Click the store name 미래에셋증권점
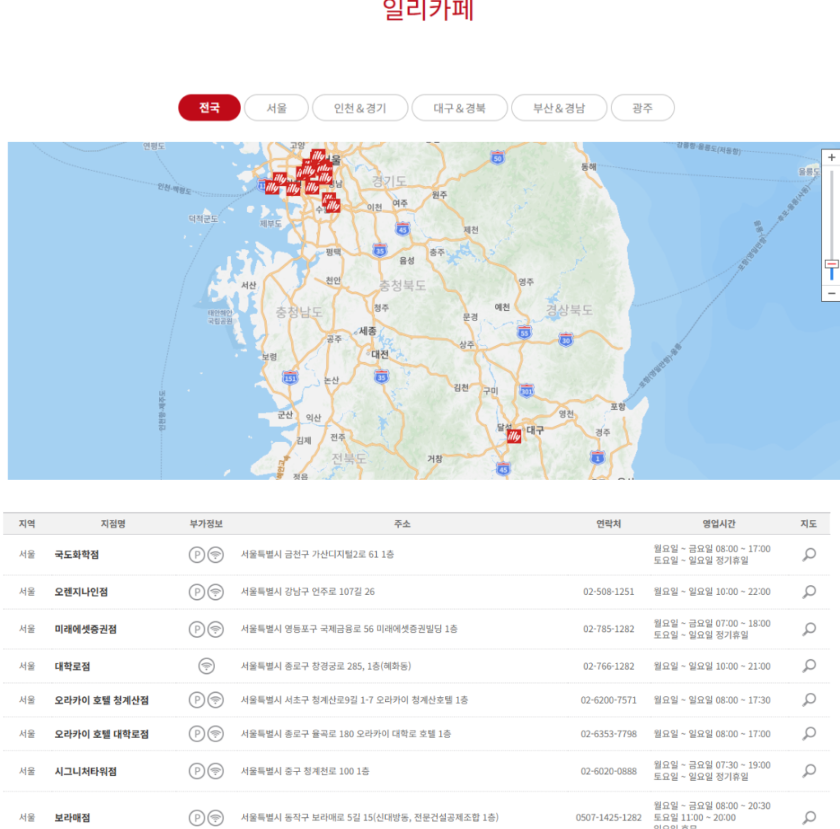840x829 pixels. click(x=86, y=629)
